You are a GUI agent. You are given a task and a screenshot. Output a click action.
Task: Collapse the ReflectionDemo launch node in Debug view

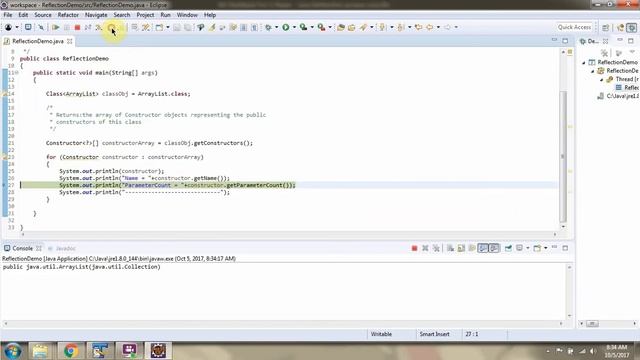point(584,62)
